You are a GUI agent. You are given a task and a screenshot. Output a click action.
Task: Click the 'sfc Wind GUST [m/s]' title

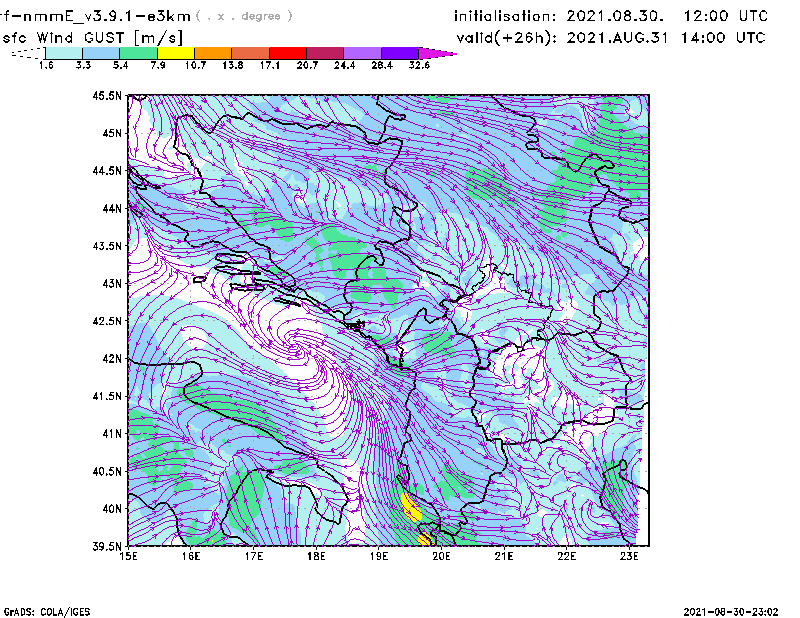click(x=93, y=38)
